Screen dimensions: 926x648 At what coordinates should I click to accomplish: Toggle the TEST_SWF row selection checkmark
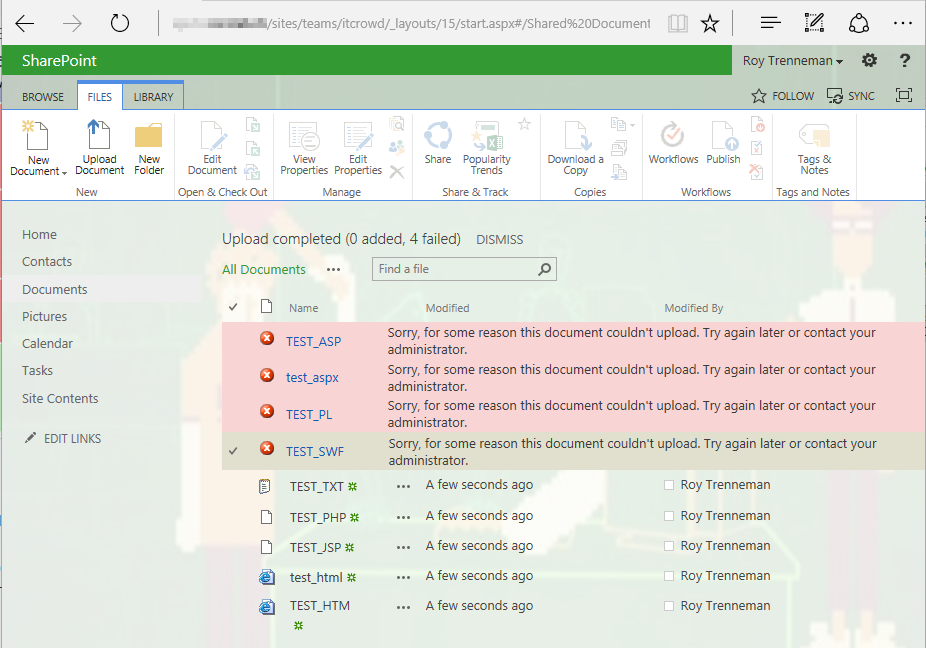pos(233,451)
